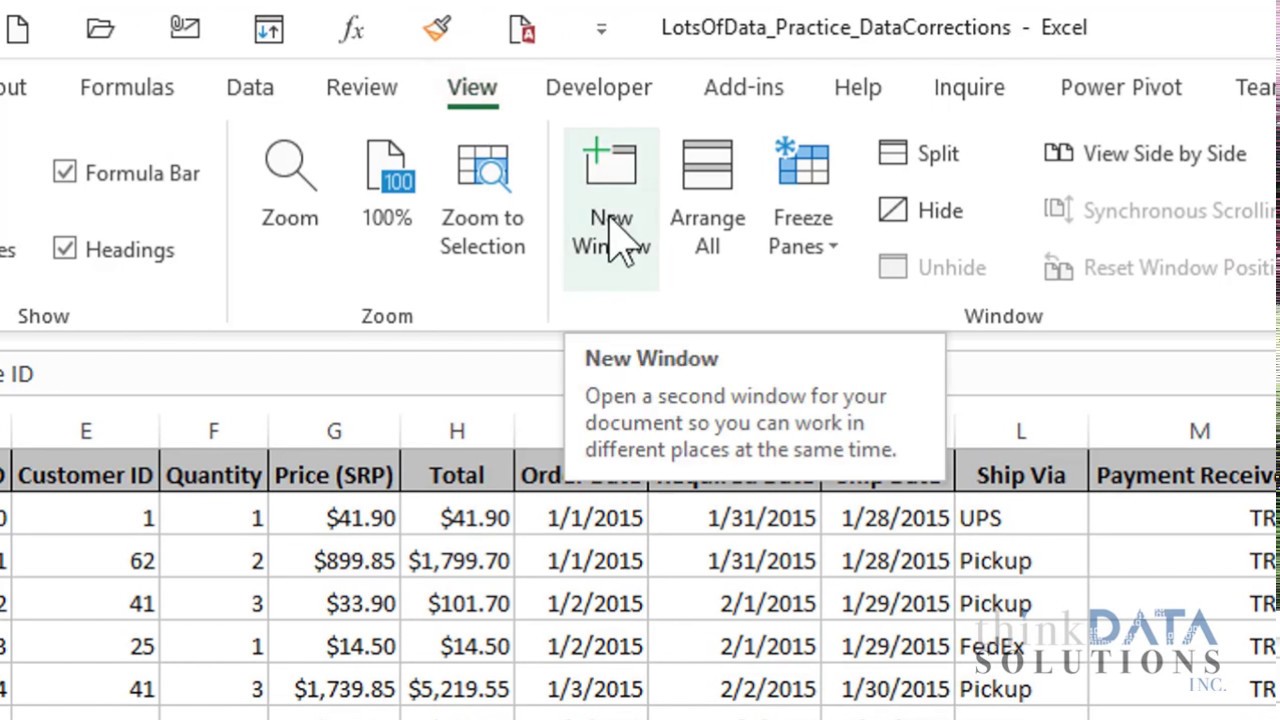1280x720 pixels.
Task: Set zoom to 100%
Action: (x=387, y=186)
